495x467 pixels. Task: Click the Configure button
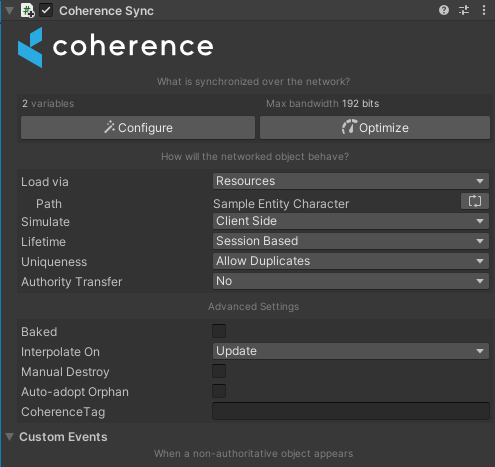point(138,128)
